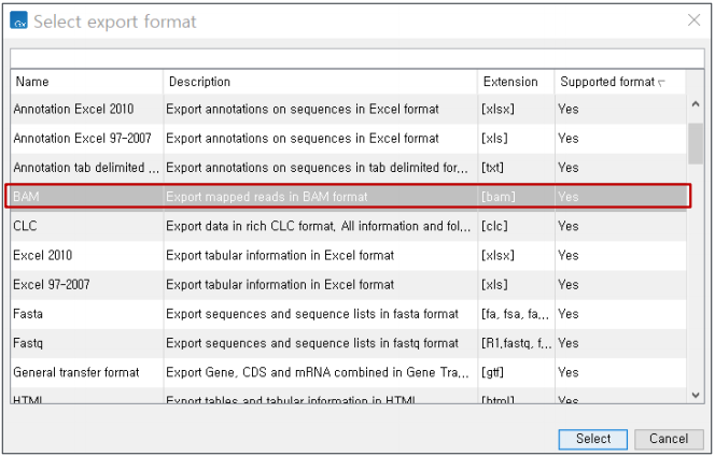Click the CLC app icon in title bar
Screen dimensions: 716x456
(18, 21)
